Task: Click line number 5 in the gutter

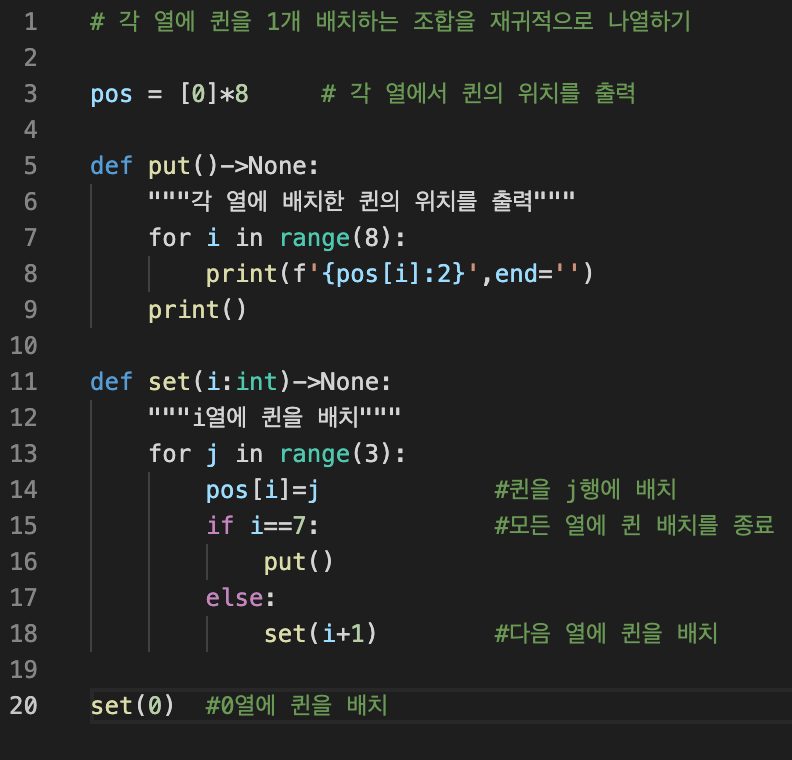Action: 31,166
